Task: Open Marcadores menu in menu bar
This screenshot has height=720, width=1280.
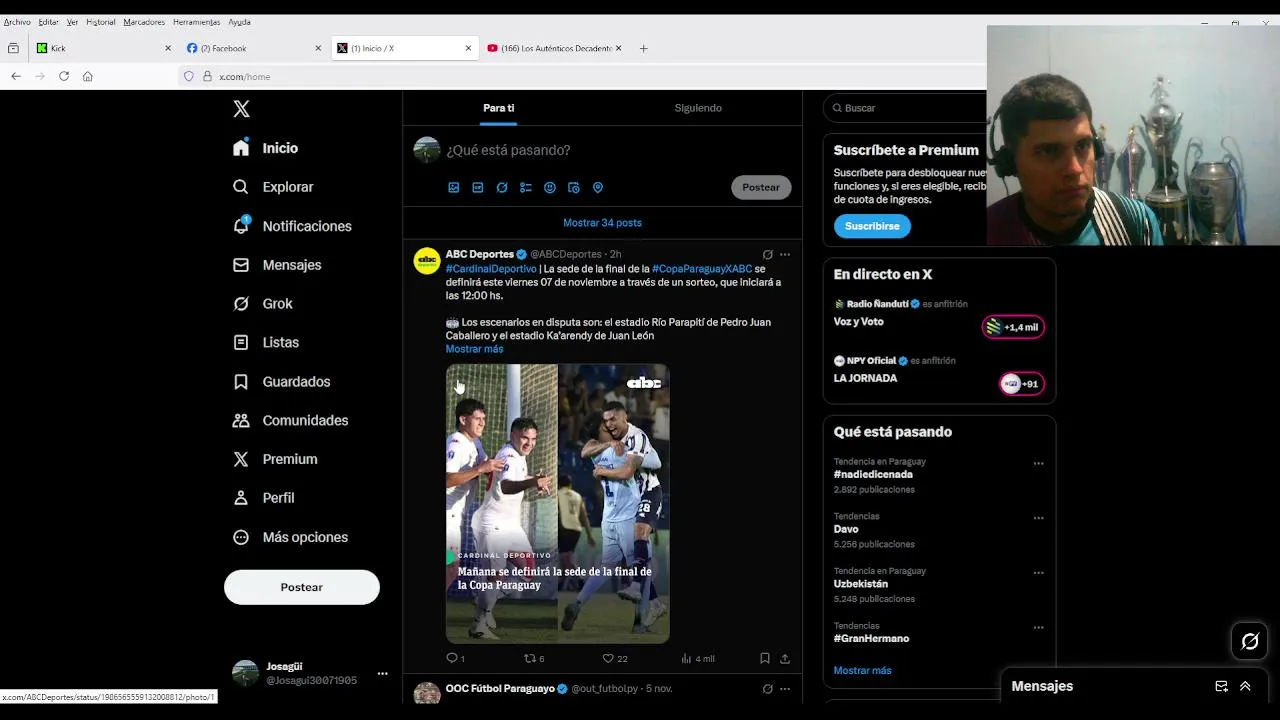Action: [144, 22]
